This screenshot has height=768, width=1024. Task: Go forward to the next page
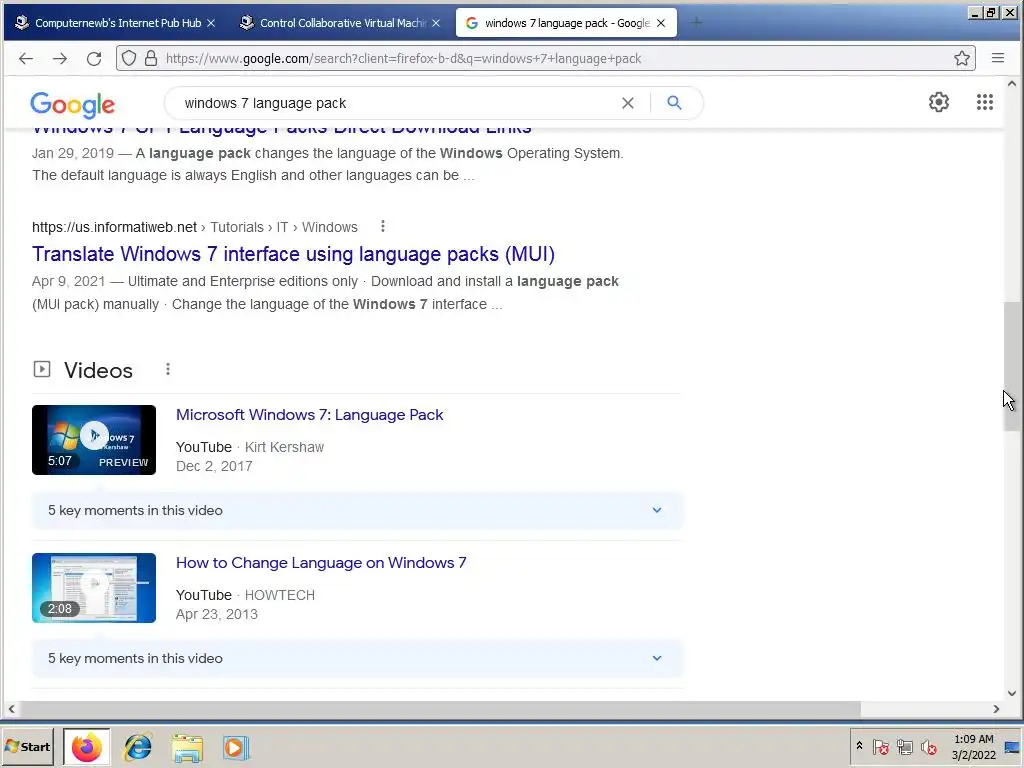click(60, 59)
